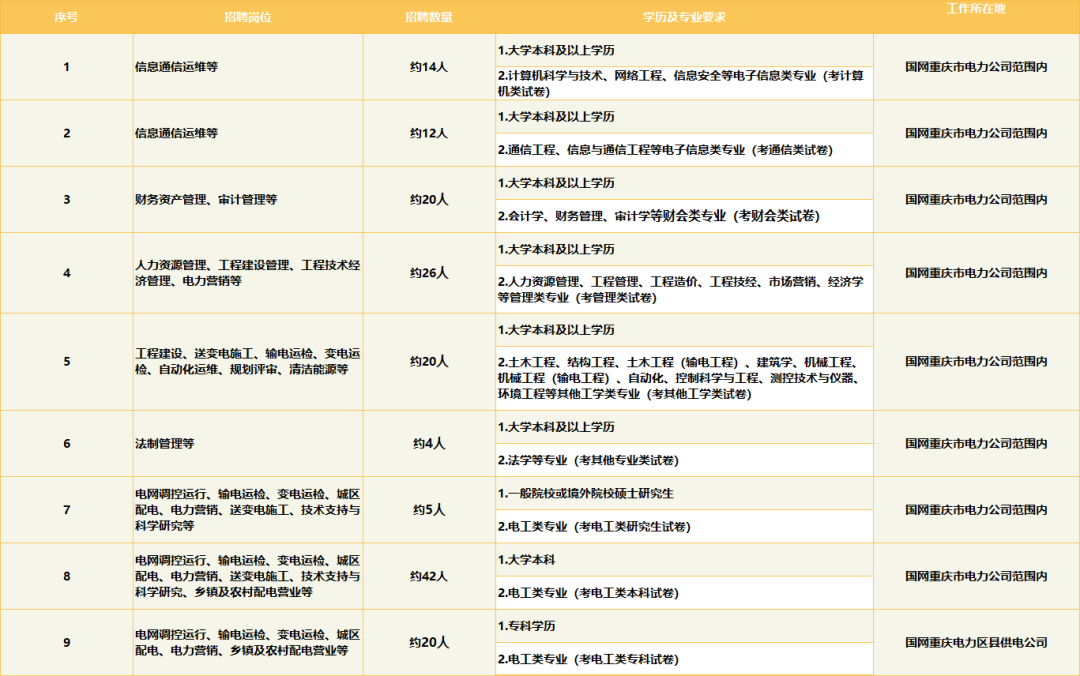1080x676 pixels.
Task: Select the 约4人 quantity cell
Action: coord(429,443)
